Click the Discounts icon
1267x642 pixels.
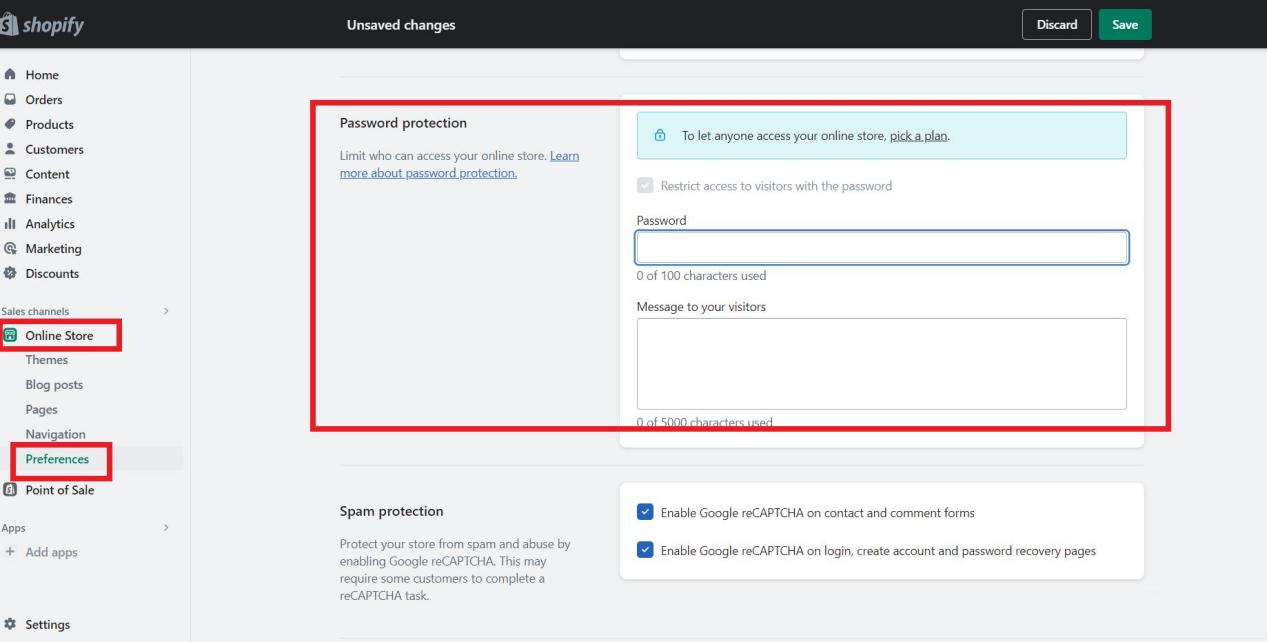click(12, 273)
